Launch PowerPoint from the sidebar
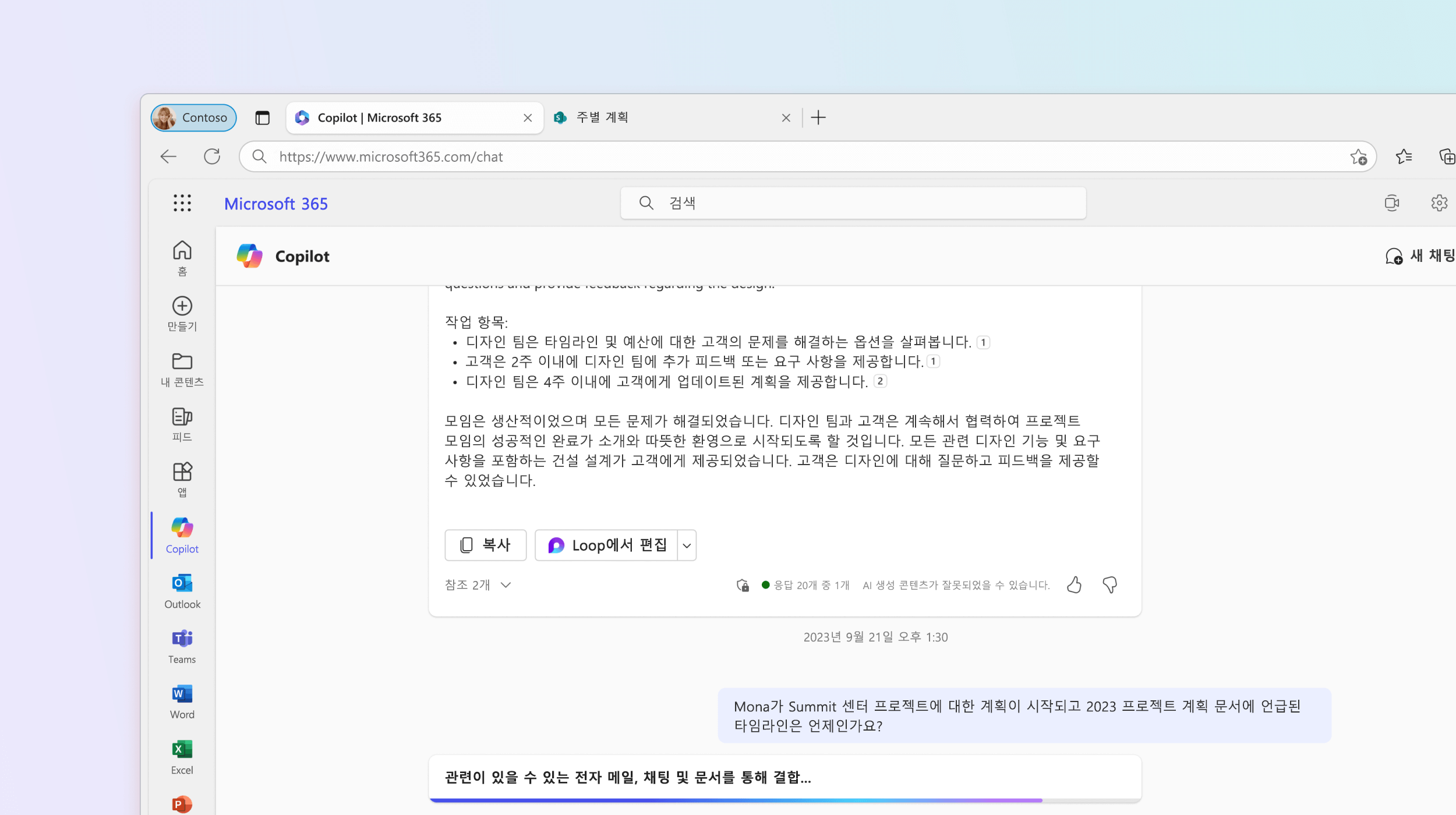Screen dimensions: 1456x815 pyautogui.click(x=182, y=804)
